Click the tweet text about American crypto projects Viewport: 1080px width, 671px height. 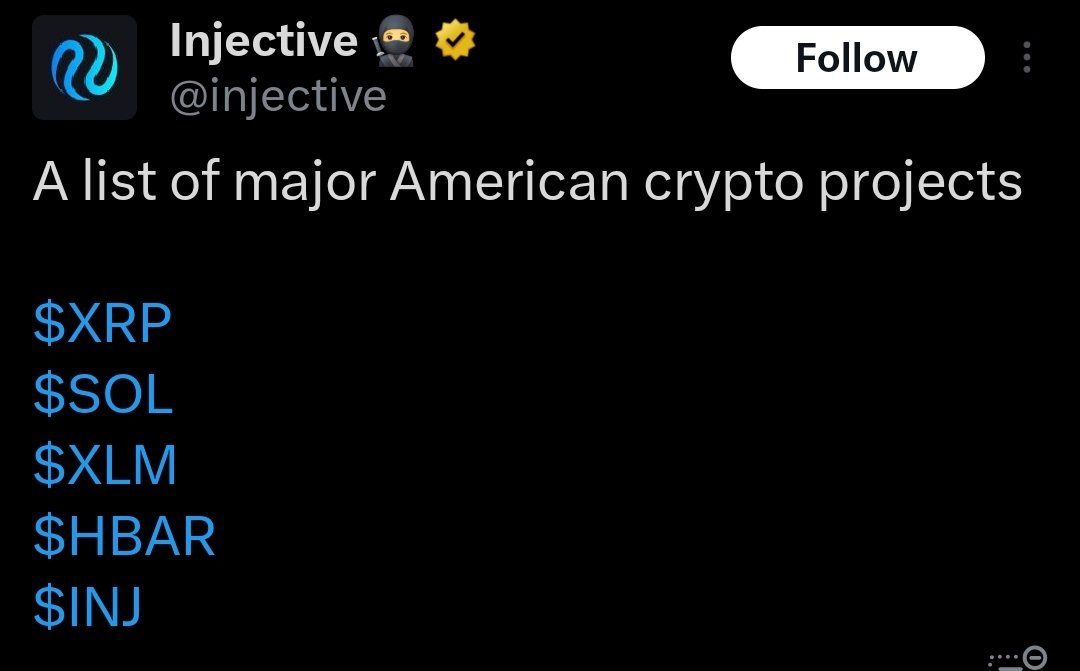(528, 183)
